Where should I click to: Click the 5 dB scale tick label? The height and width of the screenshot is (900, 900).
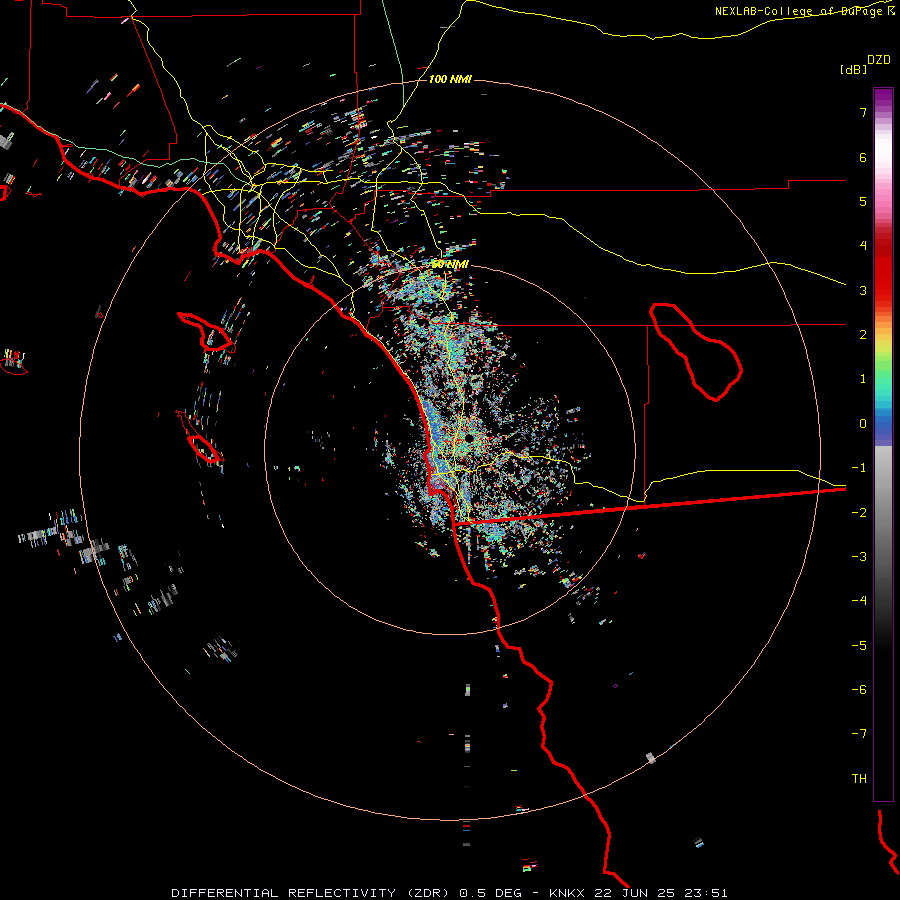863,201
